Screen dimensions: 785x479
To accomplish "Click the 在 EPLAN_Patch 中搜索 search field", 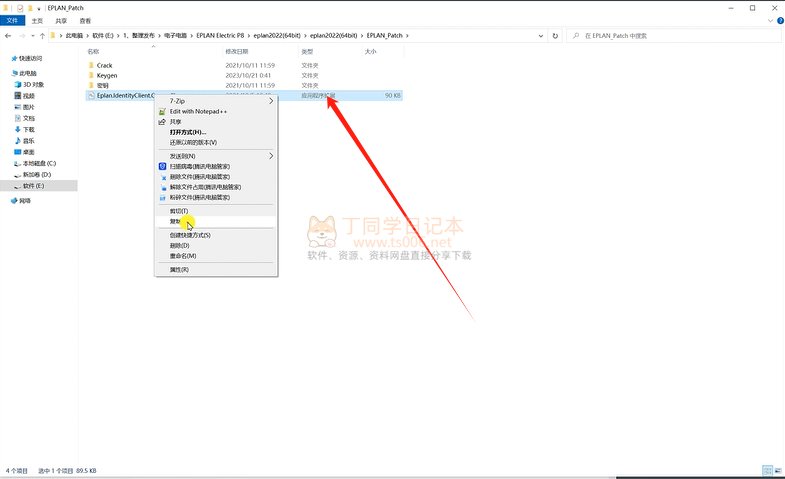I will pos(673,36).
